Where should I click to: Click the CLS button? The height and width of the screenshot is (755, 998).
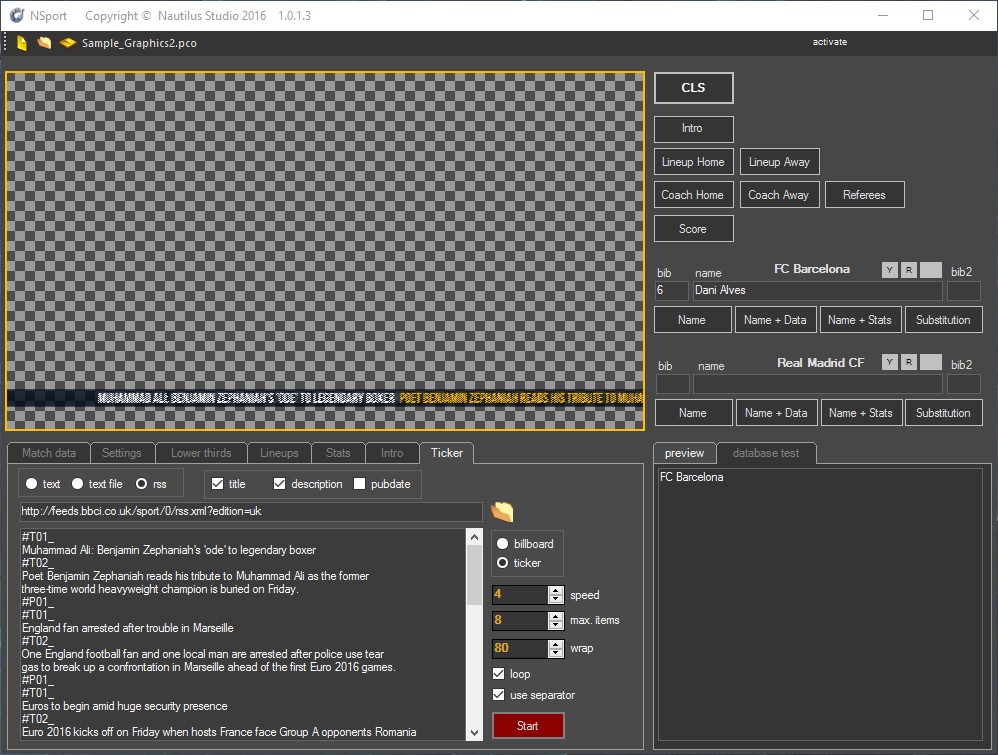point(693,88)
